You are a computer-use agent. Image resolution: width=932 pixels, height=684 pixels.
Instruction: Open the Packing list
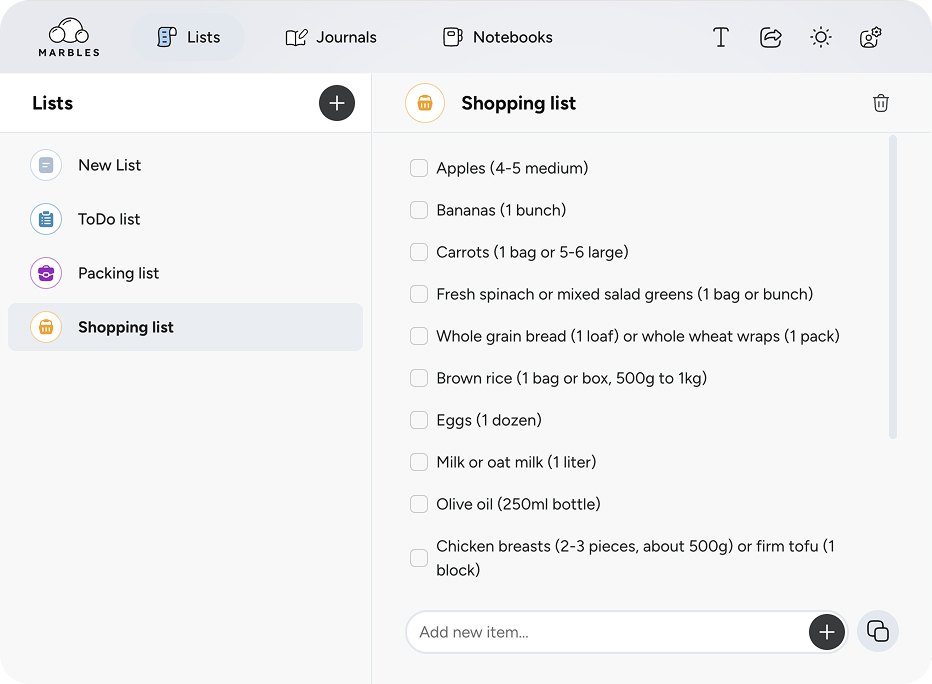coord(118,273)
